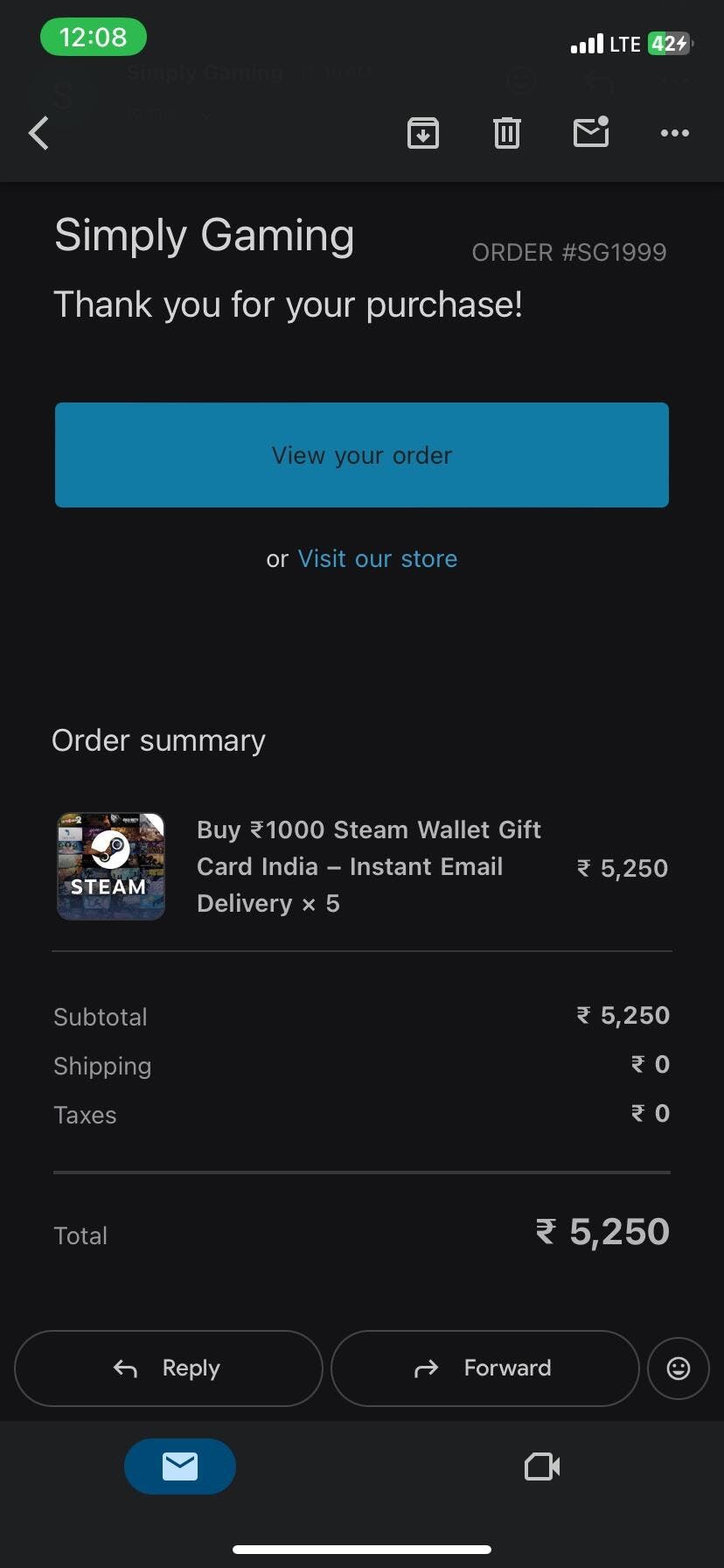This screenshot has height=1568, width=724.
Task: Archive this email with the archive icon
Action: (423, 133)
